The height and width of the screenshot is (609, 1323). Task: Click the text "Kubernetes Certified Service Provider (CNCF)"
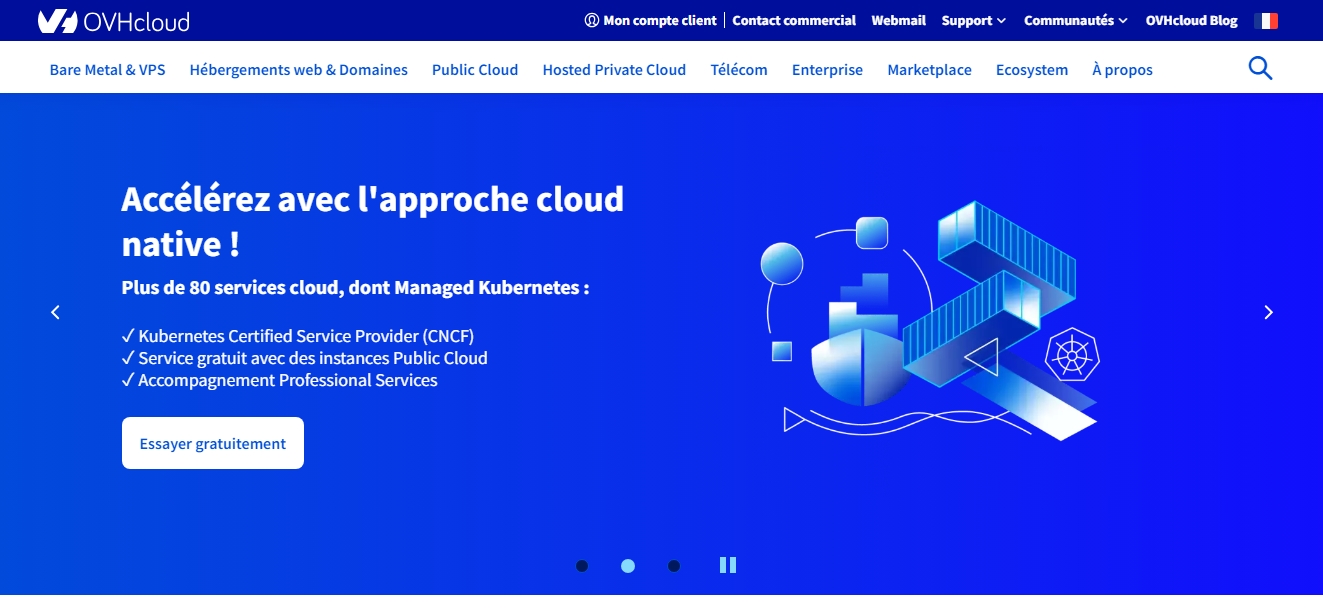[306, 336]
